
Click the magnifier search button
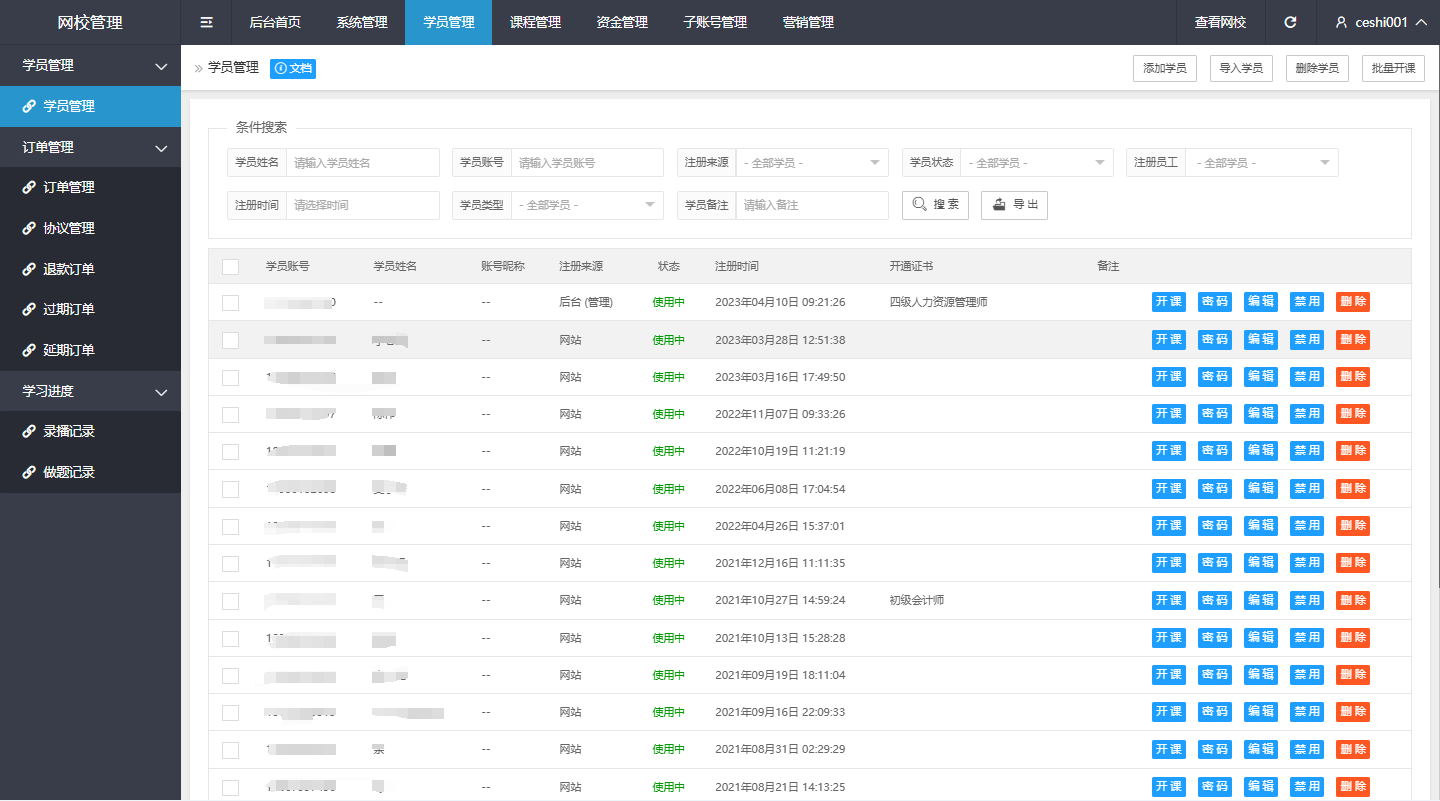coord(934,205)
